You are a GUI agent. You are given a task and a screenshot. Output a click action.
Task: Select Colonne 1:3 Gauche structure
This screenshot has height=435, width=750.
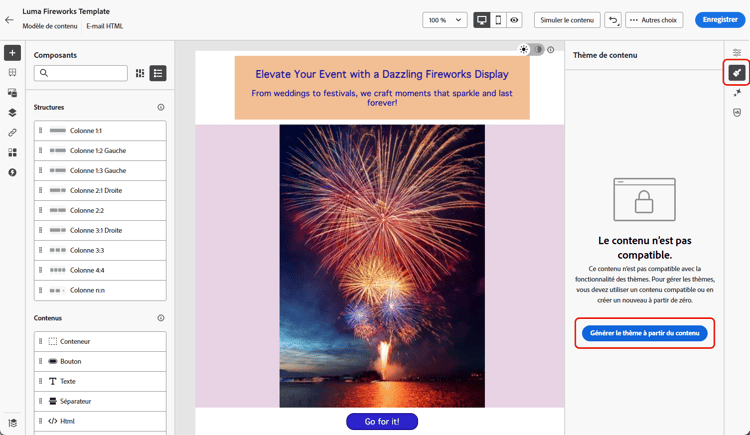[100, 170]
